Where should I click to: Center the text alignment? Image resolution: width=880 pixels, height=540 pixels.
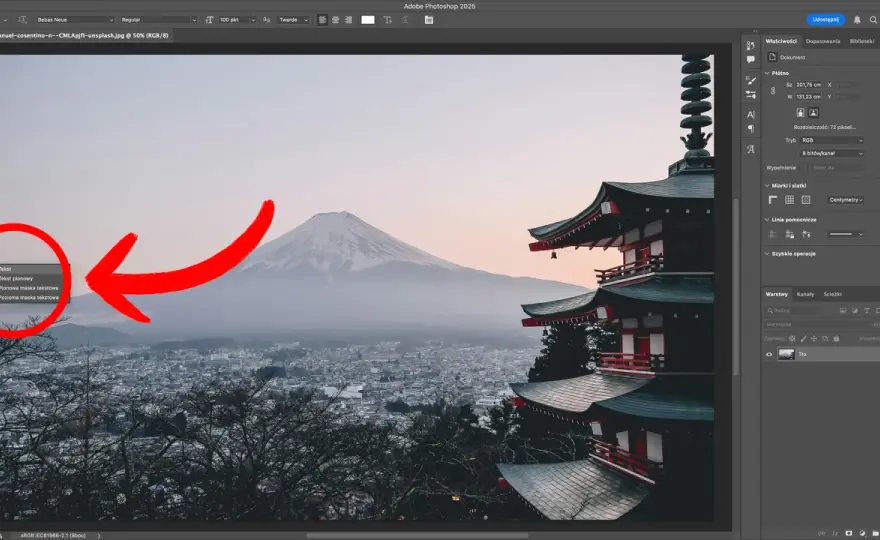tap(336, 20)
